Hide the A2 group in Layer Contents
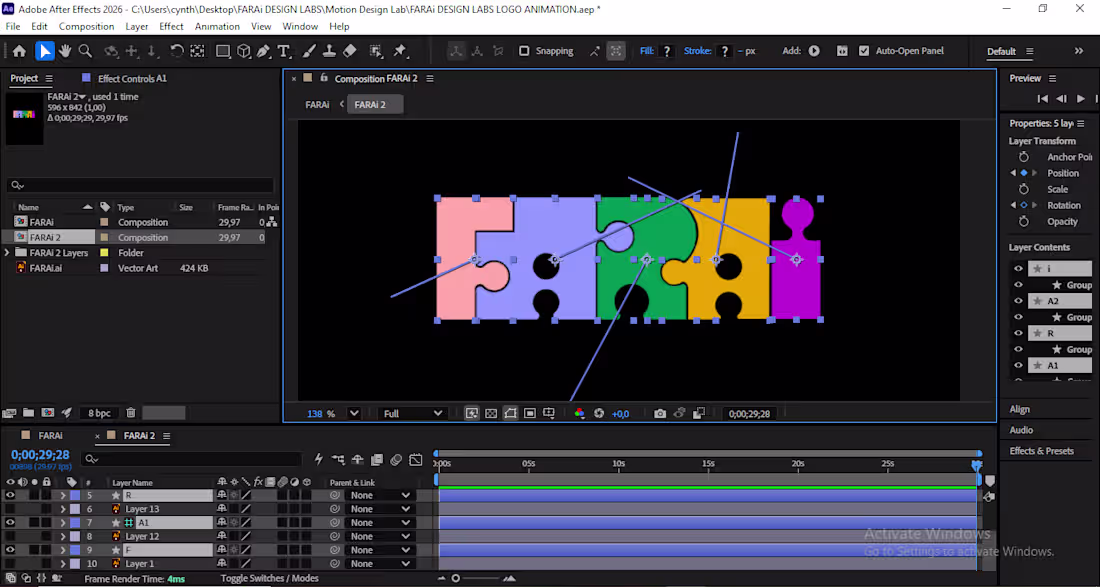Viewport: 1100px width, 587px height. [x=1018, y=301]
